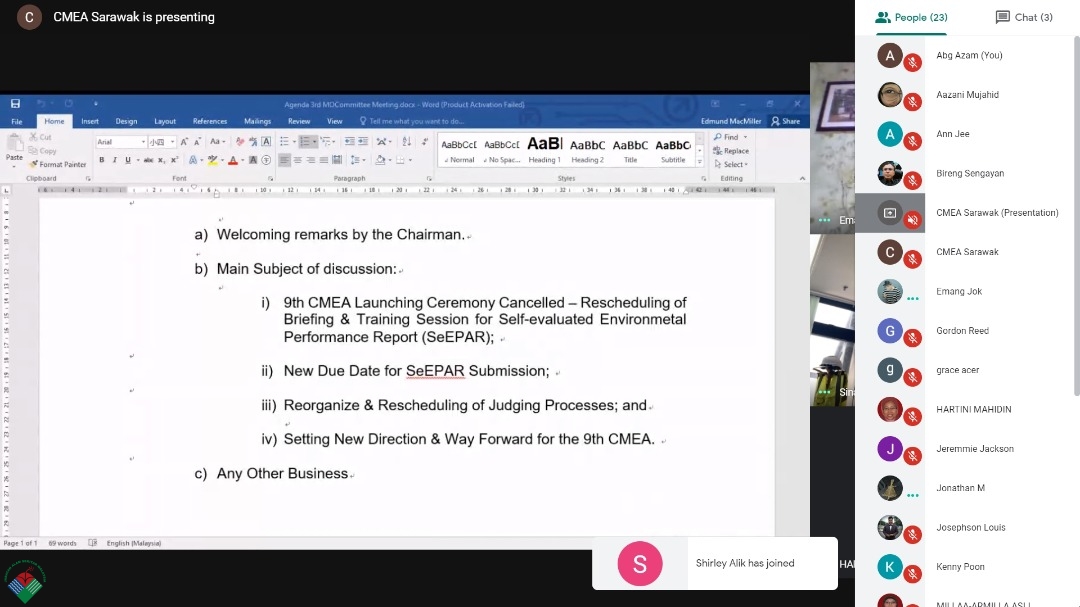1080x607 pixels.
Task: Toggle mute icon beside Kenny Poon
Action: [x=913, y=574]
